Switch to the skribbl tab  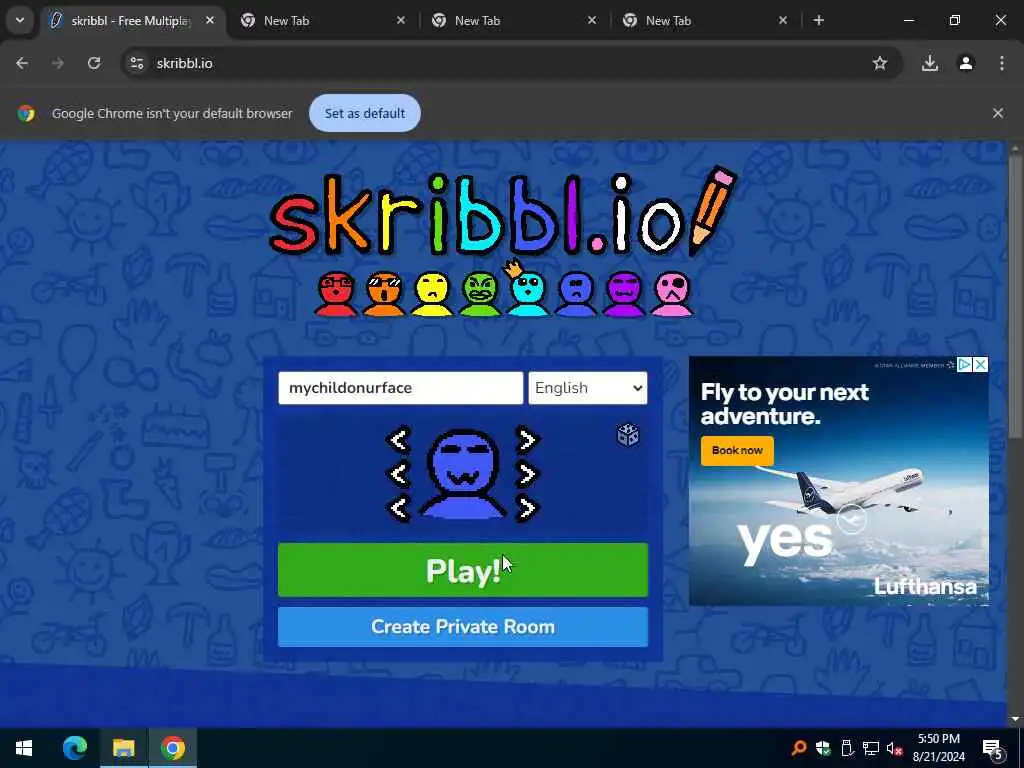[131, 21]
